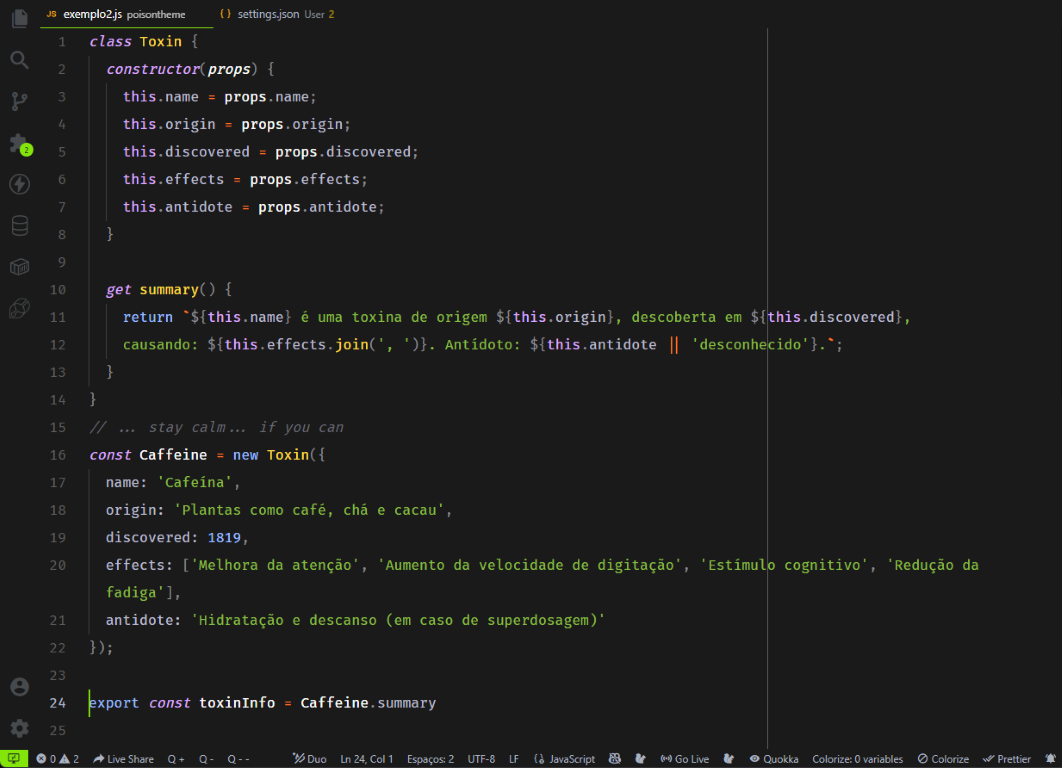This screenshot has height=768, width=1062.
Task: Click the 'Caffeine' constant on line 16
Action: 173,455
